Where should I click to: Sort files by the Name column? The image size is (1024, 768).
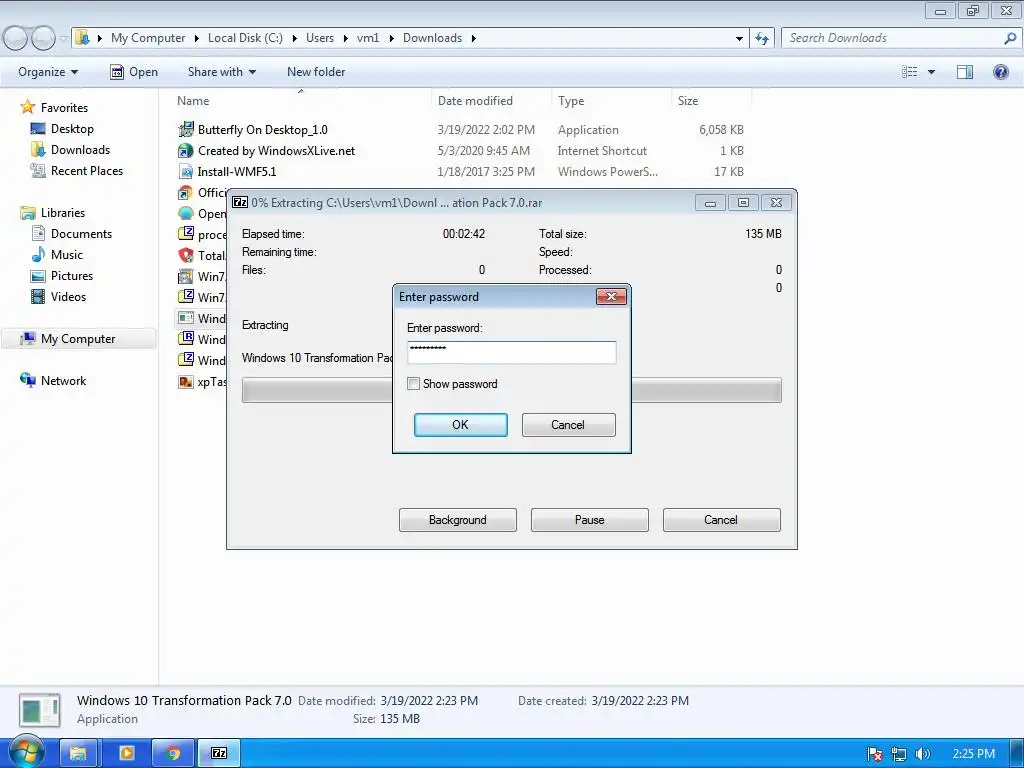click(193, 101)
